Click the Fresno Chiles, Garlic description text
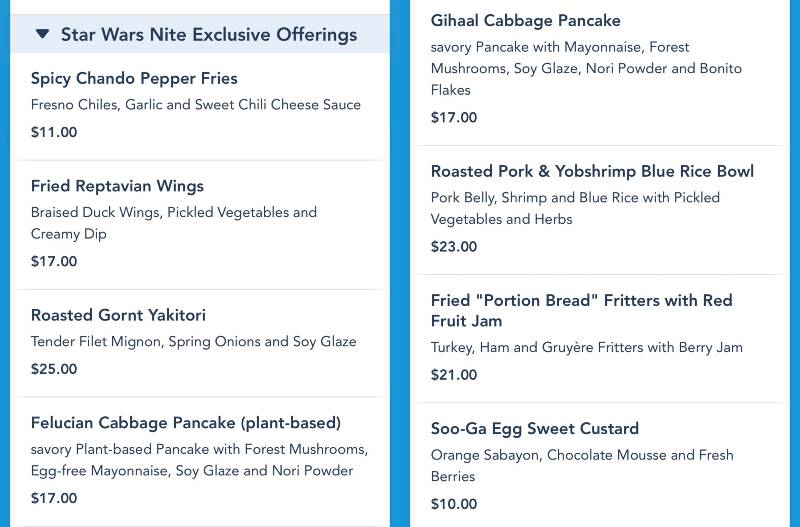This screenshot has width=800, height=527. click(196, 105)
